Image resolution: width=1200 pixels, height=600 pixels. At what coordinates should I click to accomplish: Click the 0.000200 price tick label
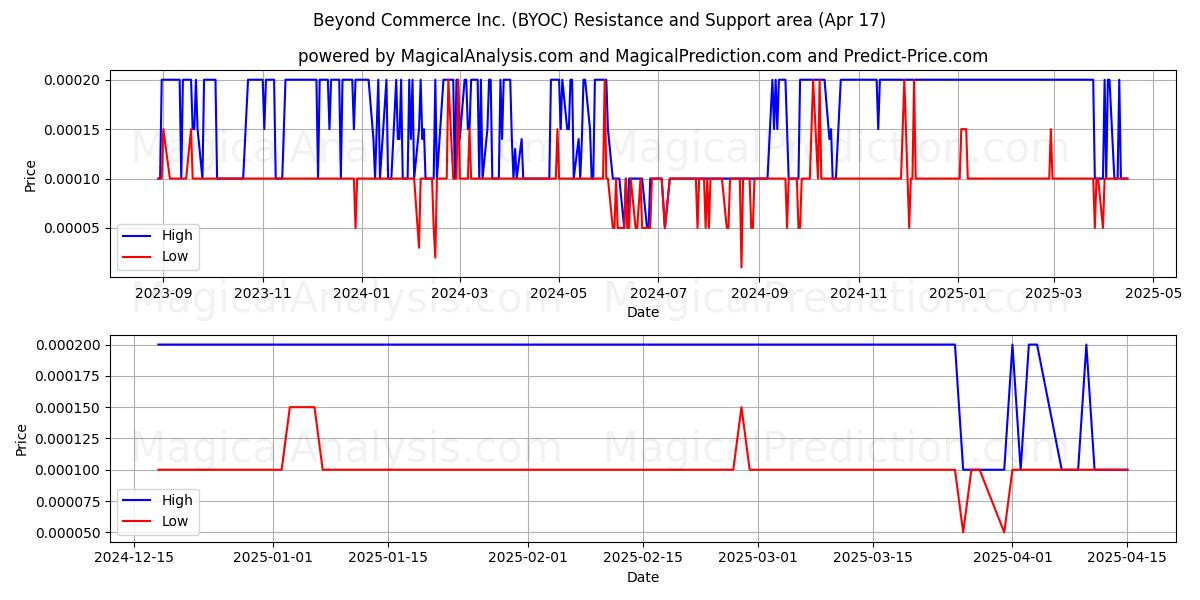tap(70, 345)
